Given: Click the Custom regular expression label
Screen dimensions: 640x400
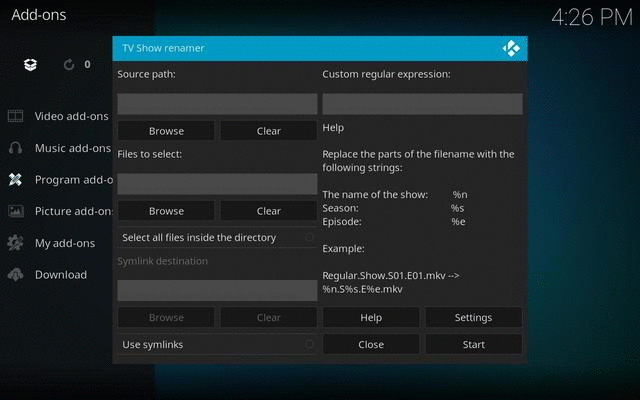Looking at the screenshot, I should point(387,74).
